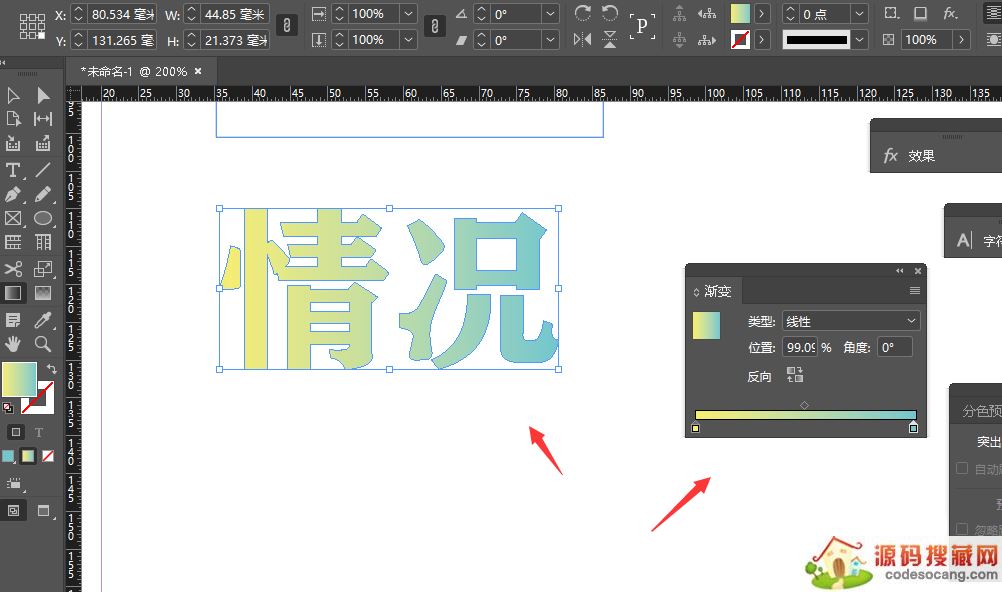Pick the Eyedropper tool

pyautogui.click(x=43, y=320)
